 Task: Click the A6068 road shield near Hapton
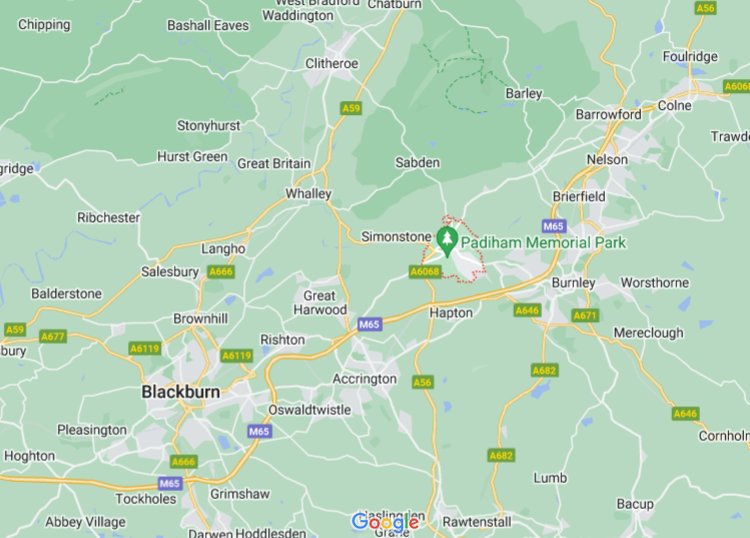coord(425,272)
